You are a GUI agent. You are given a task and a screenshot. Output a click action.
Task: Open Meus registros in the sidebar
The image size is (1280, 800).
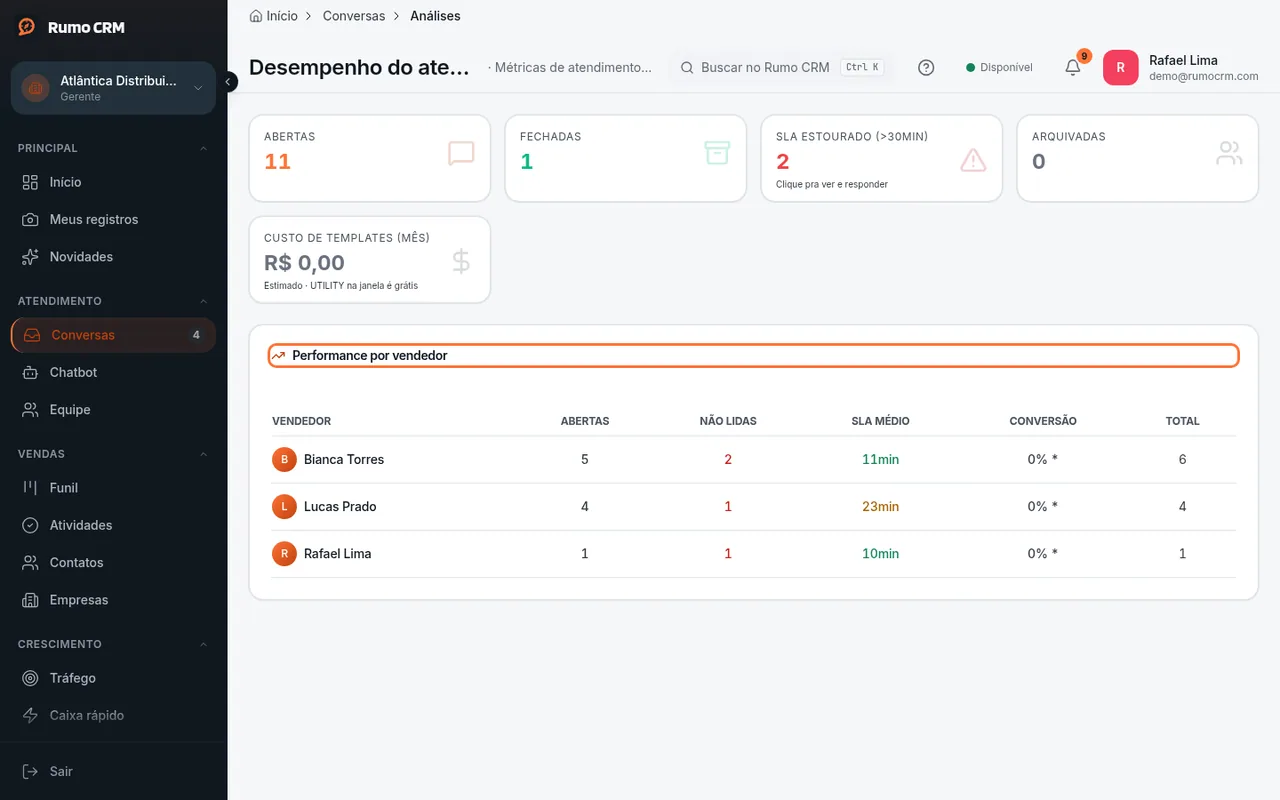pyautogui.click(x=113, y=220)
